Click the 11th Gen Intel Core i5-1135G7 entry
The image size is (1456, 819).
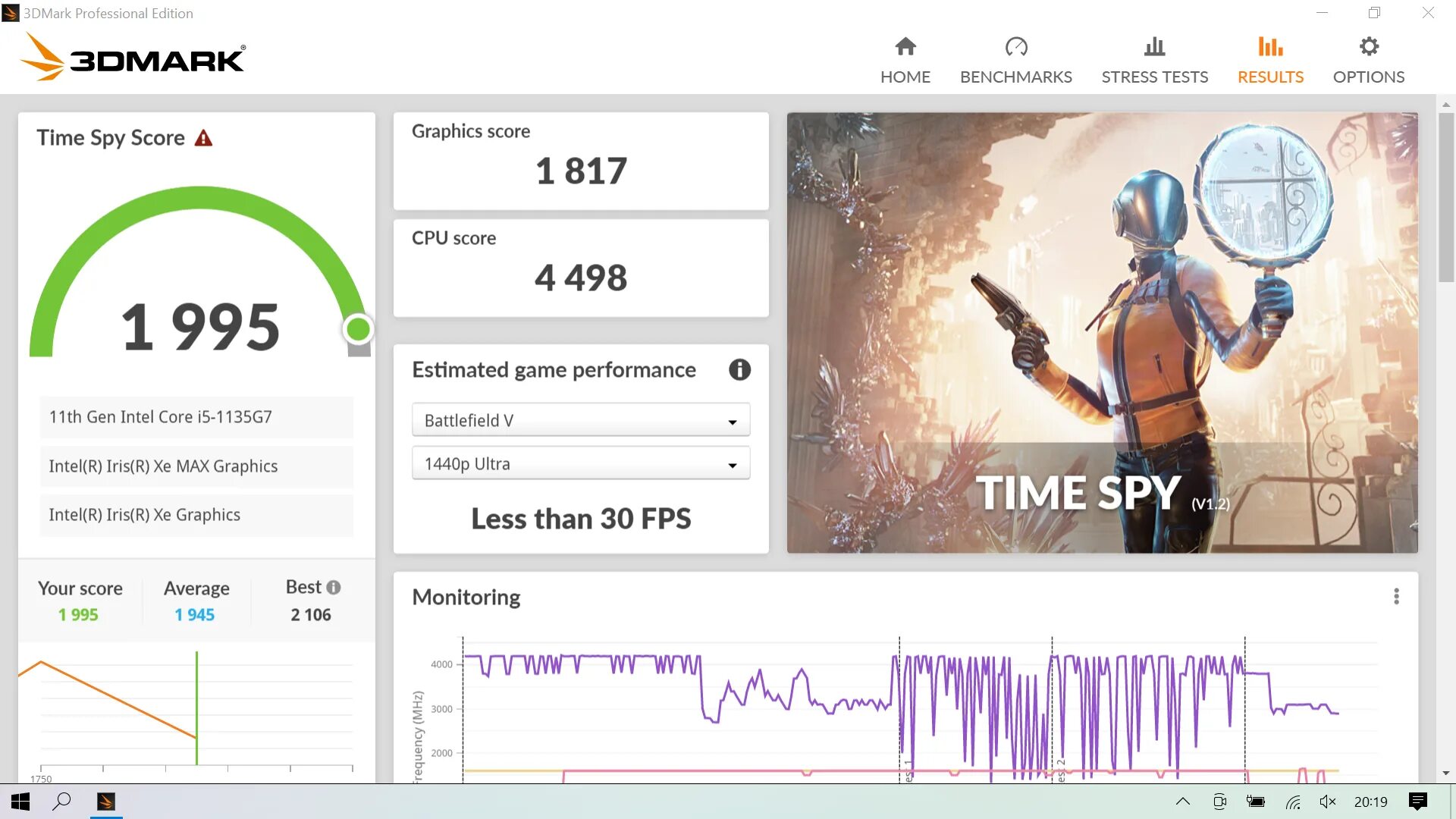pyautogui.click(x=196, y=417)
